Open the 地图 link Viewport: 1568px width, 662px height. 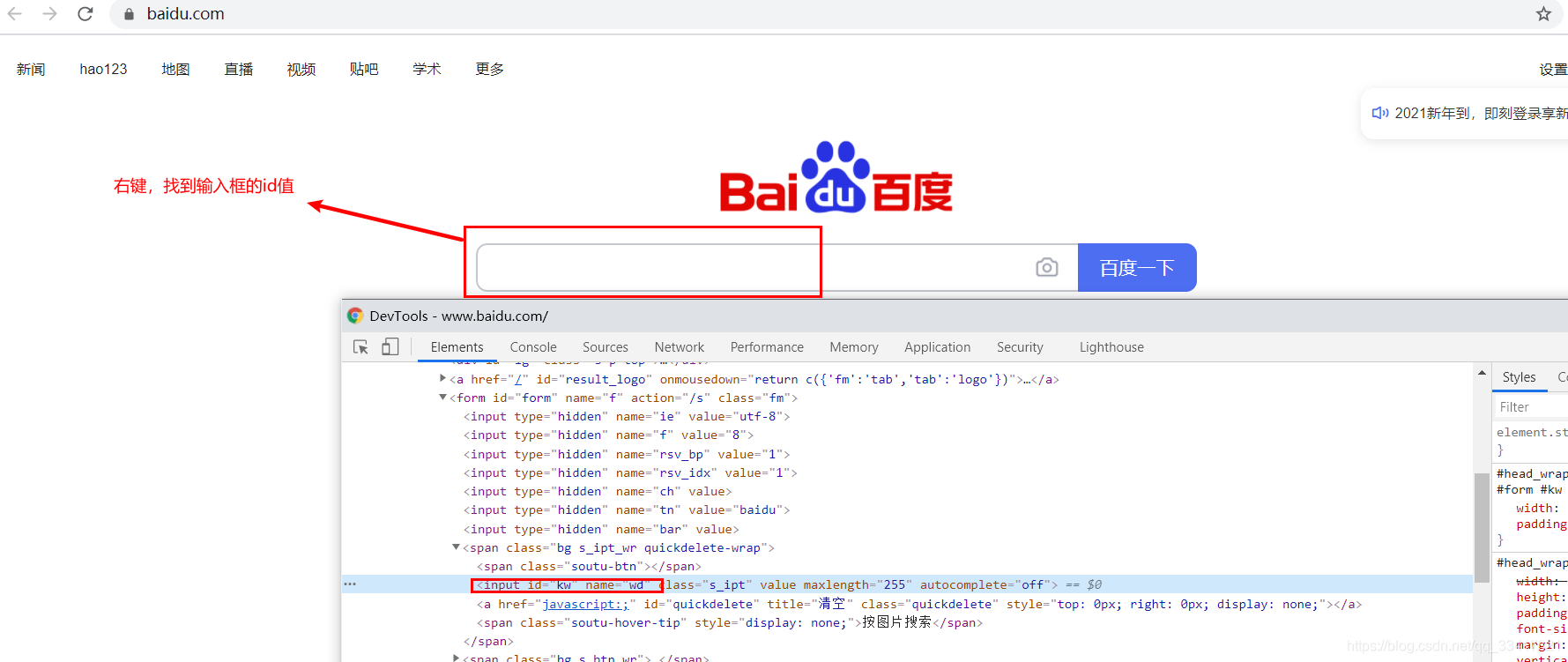point(175,69)
